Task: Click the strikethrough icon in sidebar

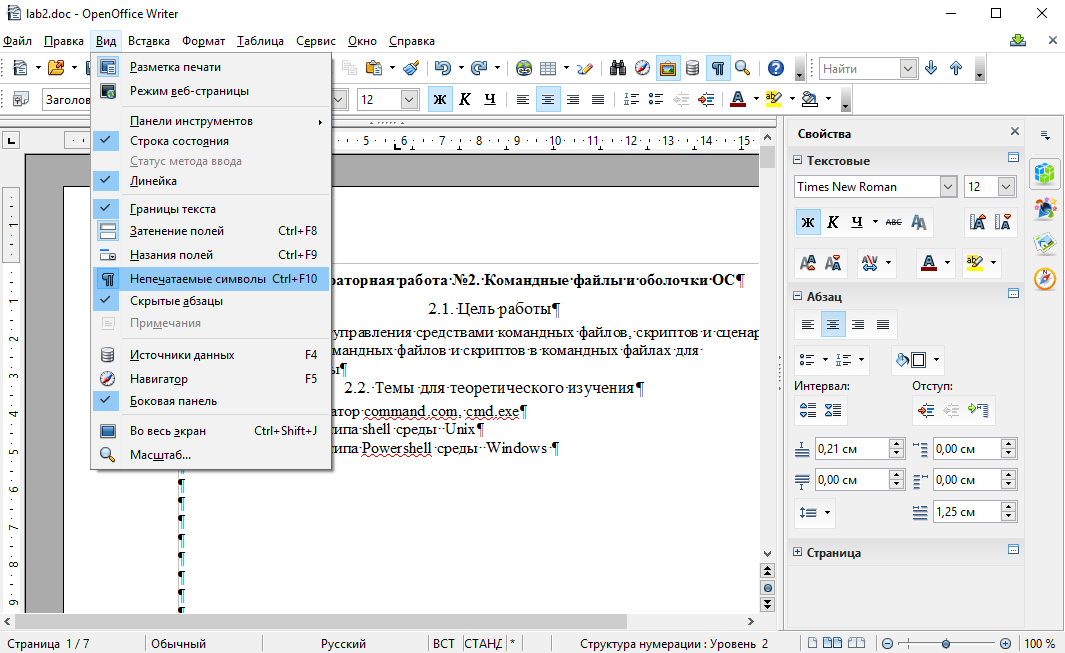Action: pos(894,222)
